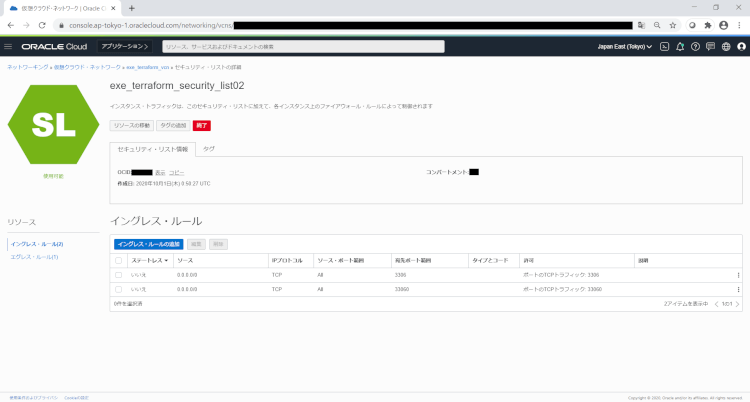Click the search resources and services field
Viewport: 750px width, 402px height.
(303, 46)
